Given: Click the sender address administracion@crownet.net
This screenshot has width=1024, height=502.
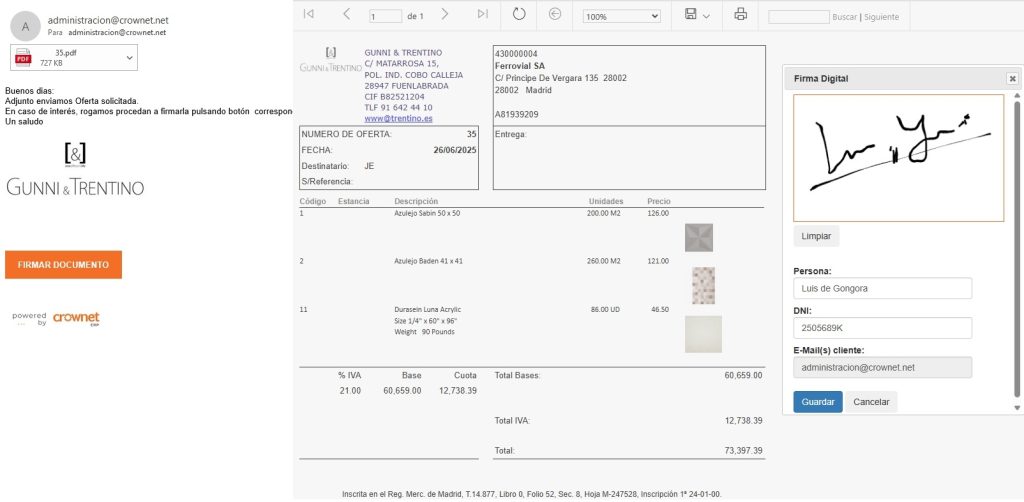Looking at the screenshot, I should 108,20.
